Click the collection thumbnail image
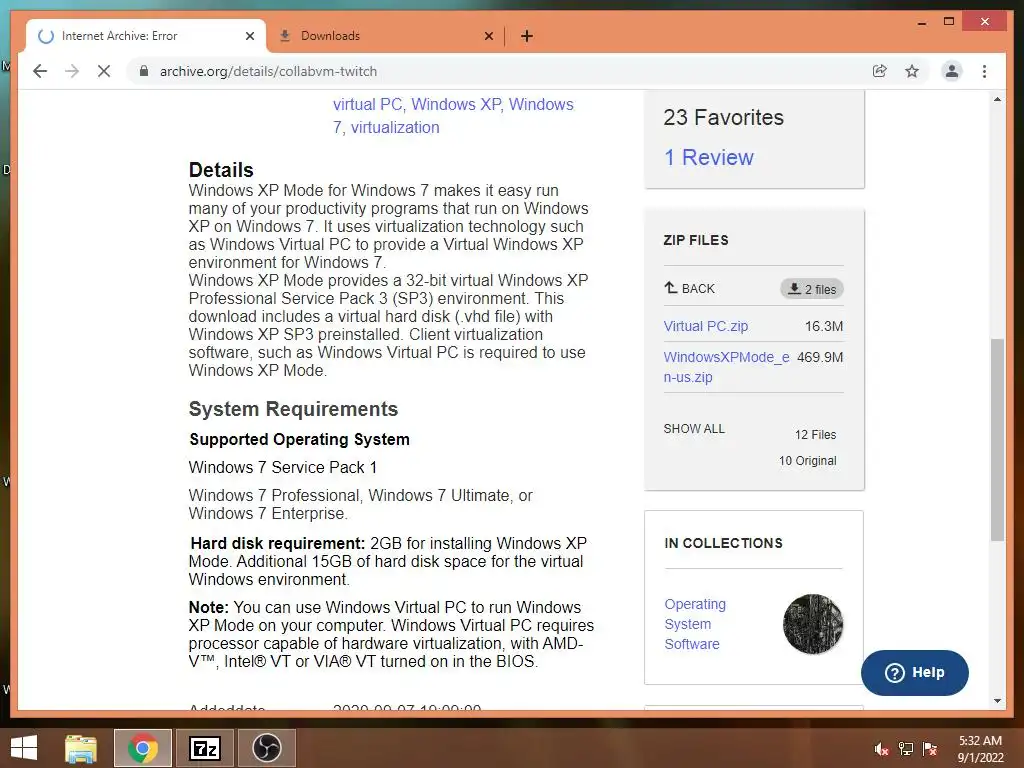 pyautogui.click(x=813, y=624)
